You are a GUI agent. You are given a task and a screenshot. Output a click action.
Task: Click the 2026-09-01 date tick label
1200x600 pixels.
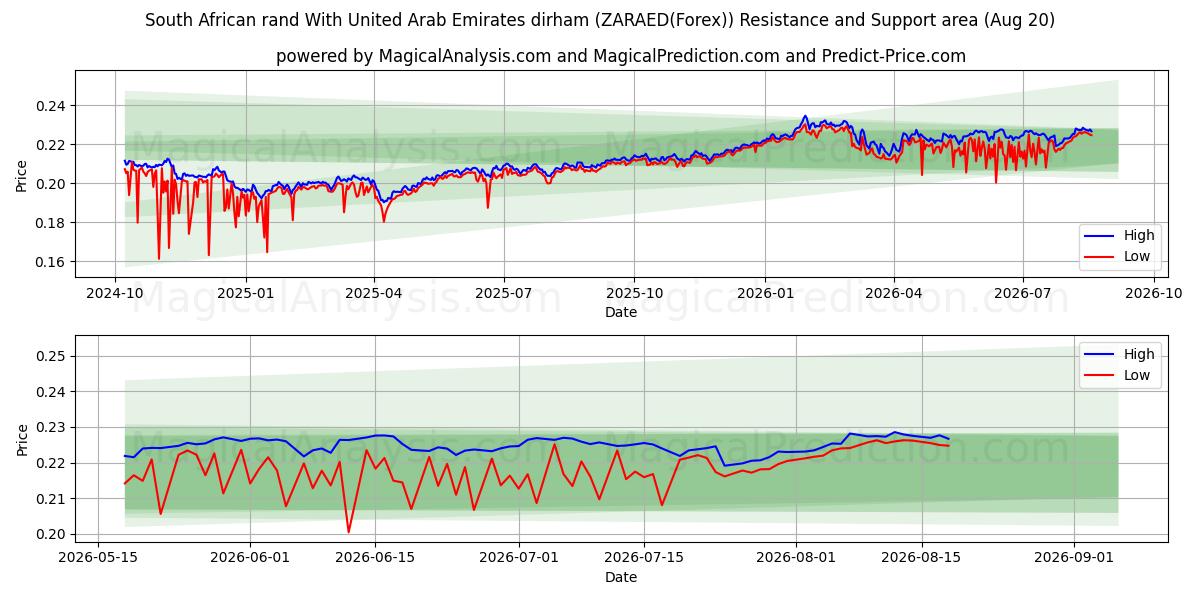(1074, 558)
